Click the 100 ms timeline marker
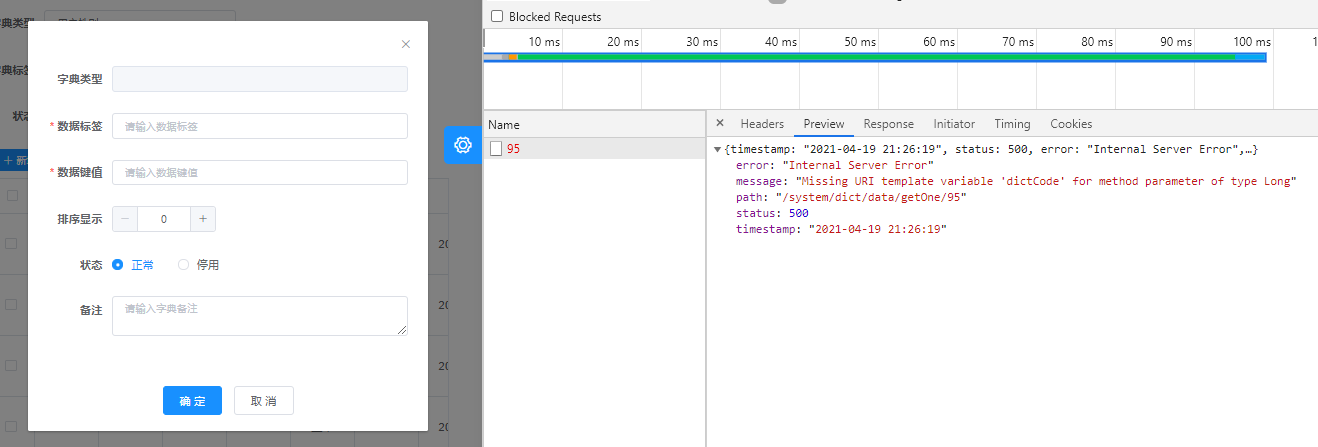This screenshot has width=1318, height=447. [x=1252, y=42]
